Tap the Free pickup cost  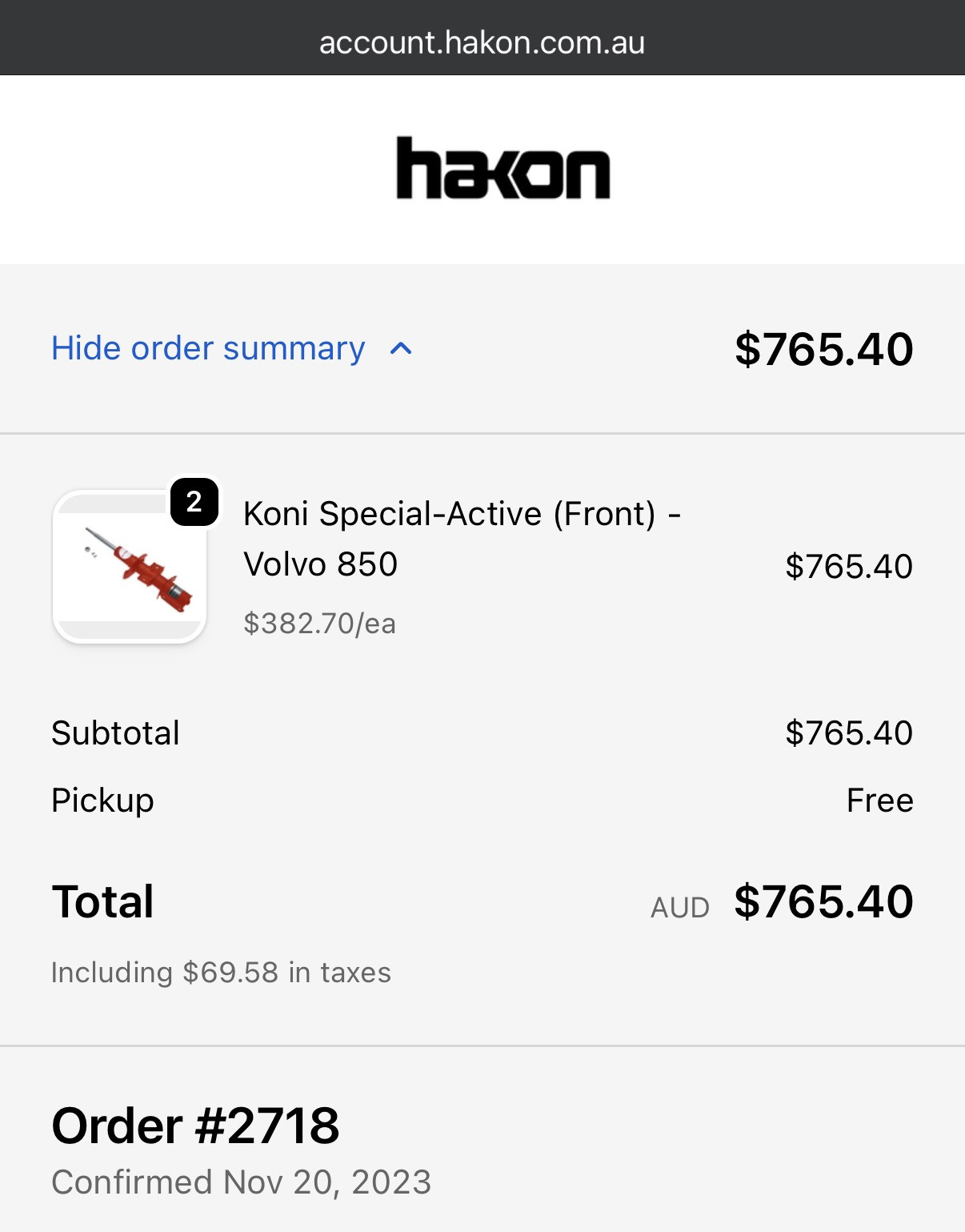[x=879, y=801]
